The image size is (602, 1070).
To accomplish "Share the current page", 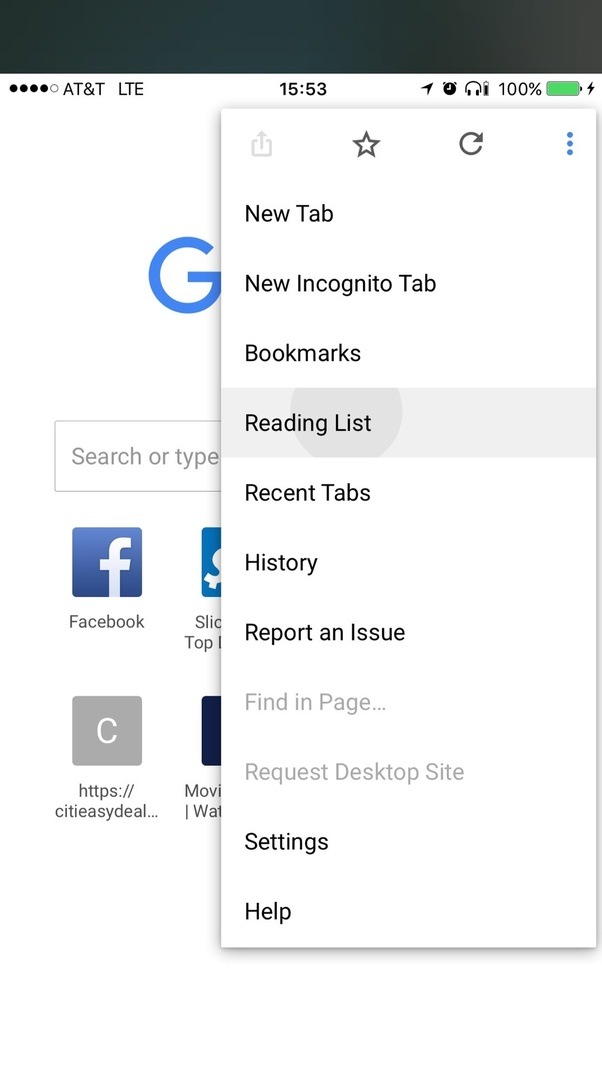I will [x=261, y=143].
